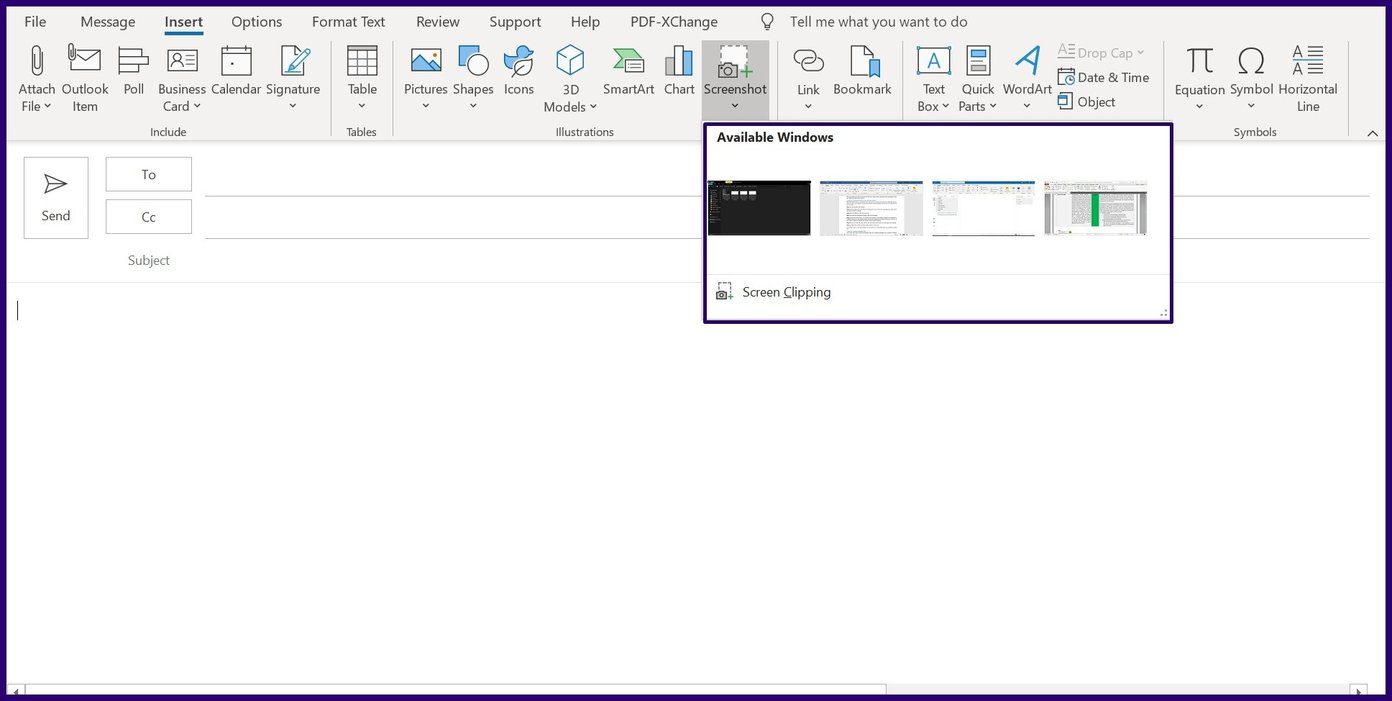Click the To button
Screen dimensions: 1392x701
coord(149,174)
